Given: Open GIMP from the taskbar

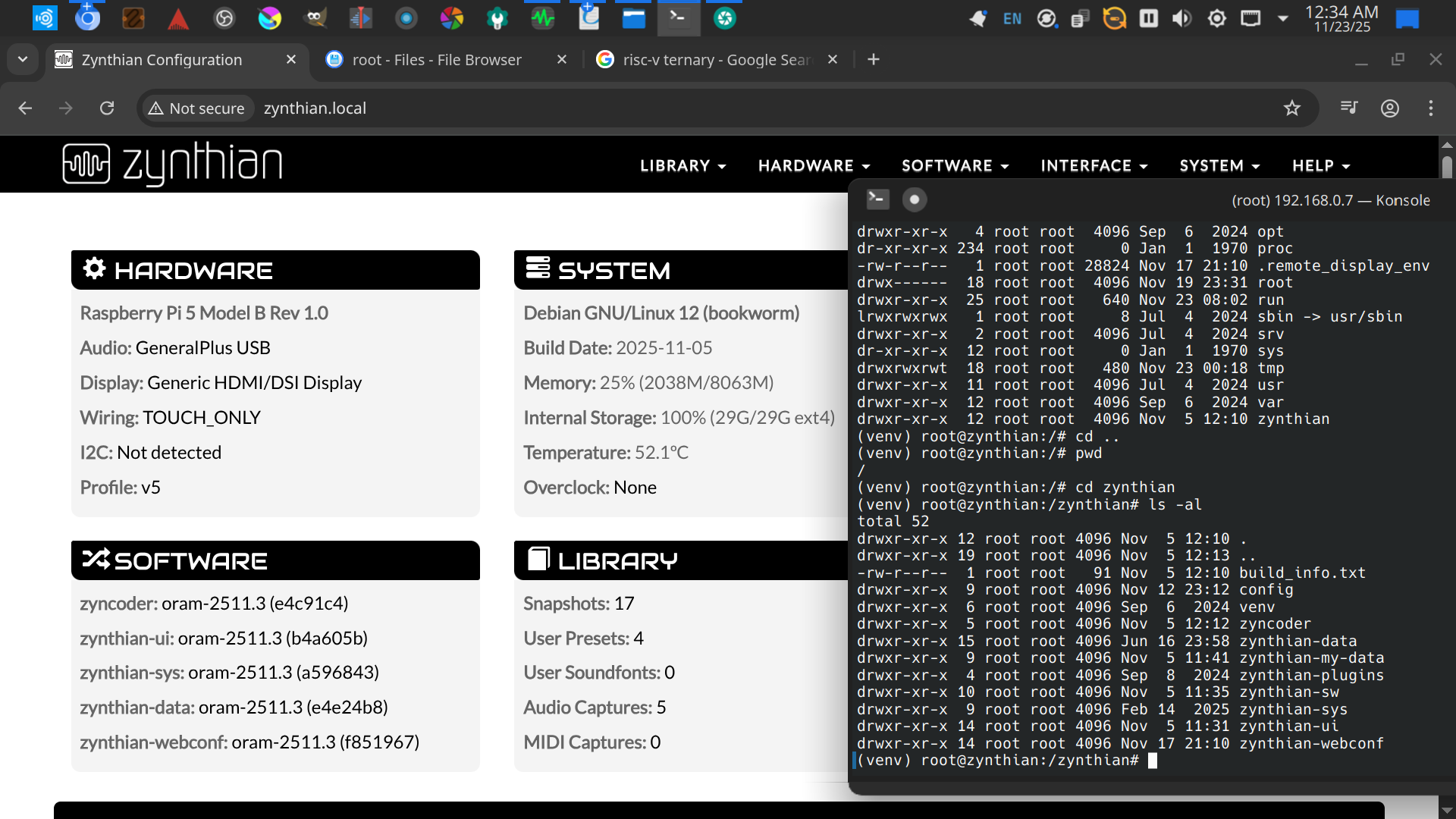Looking at the screenshot, I should coord(315,17).
